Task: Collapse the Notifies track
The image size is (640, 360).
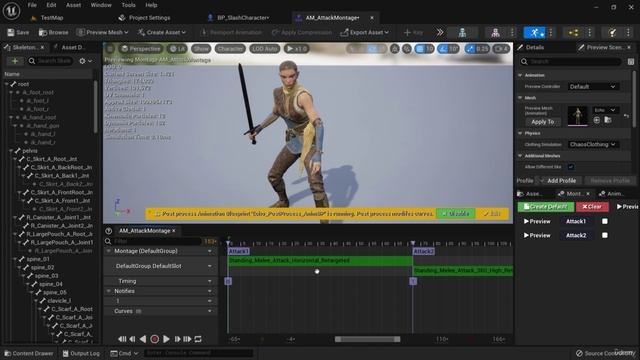Action: click(x=109, y=291)
